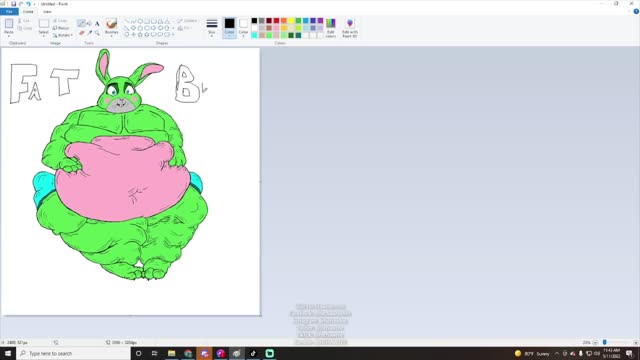Switch to the Home tab
640x360 pixels.
coord(28,11)
